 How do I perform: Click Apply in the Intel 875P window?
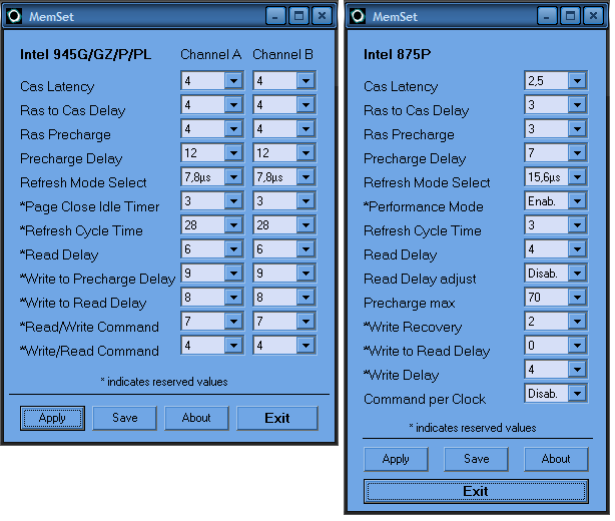click(x=396, y=459)
